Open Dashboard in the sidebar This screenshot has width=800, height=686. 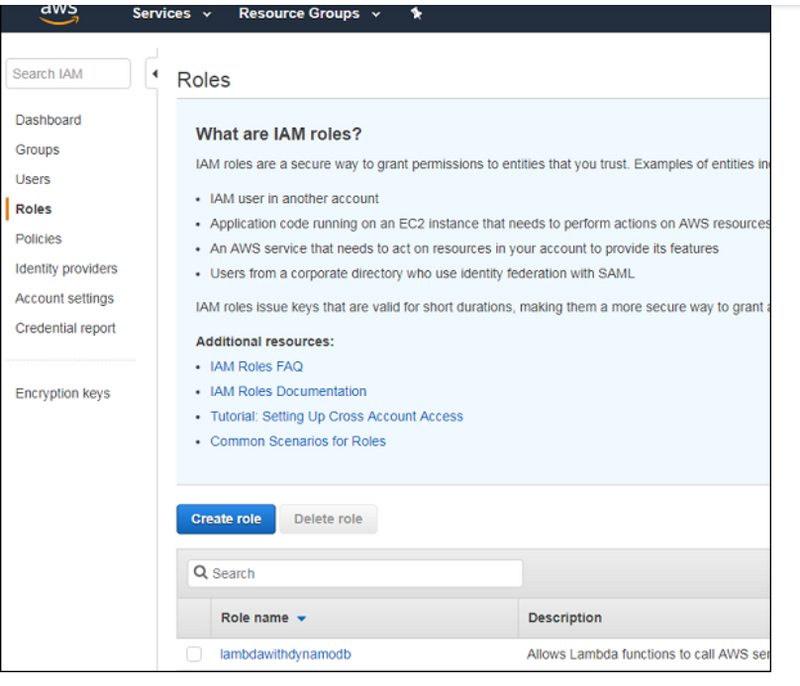point(48,120)
